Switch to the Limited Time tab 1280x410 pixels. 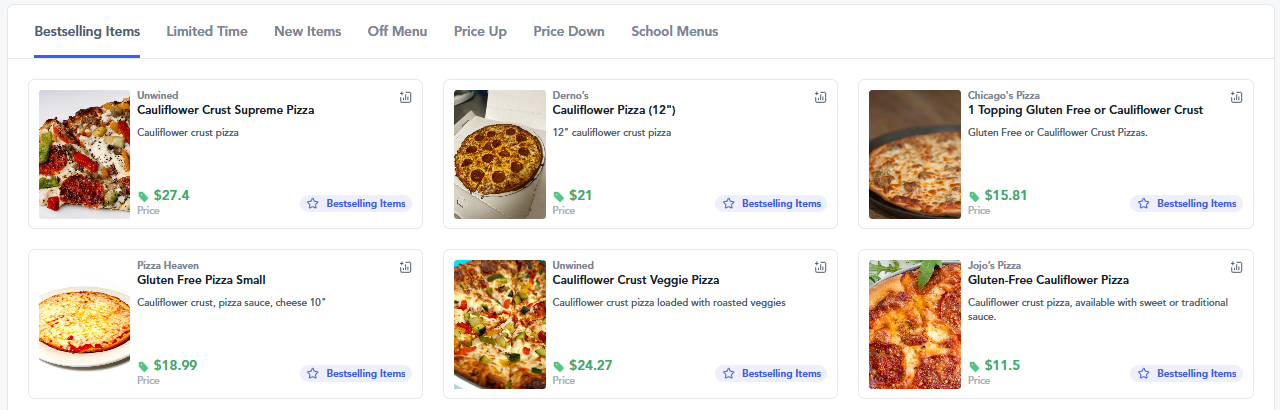(x=207, y=31)
